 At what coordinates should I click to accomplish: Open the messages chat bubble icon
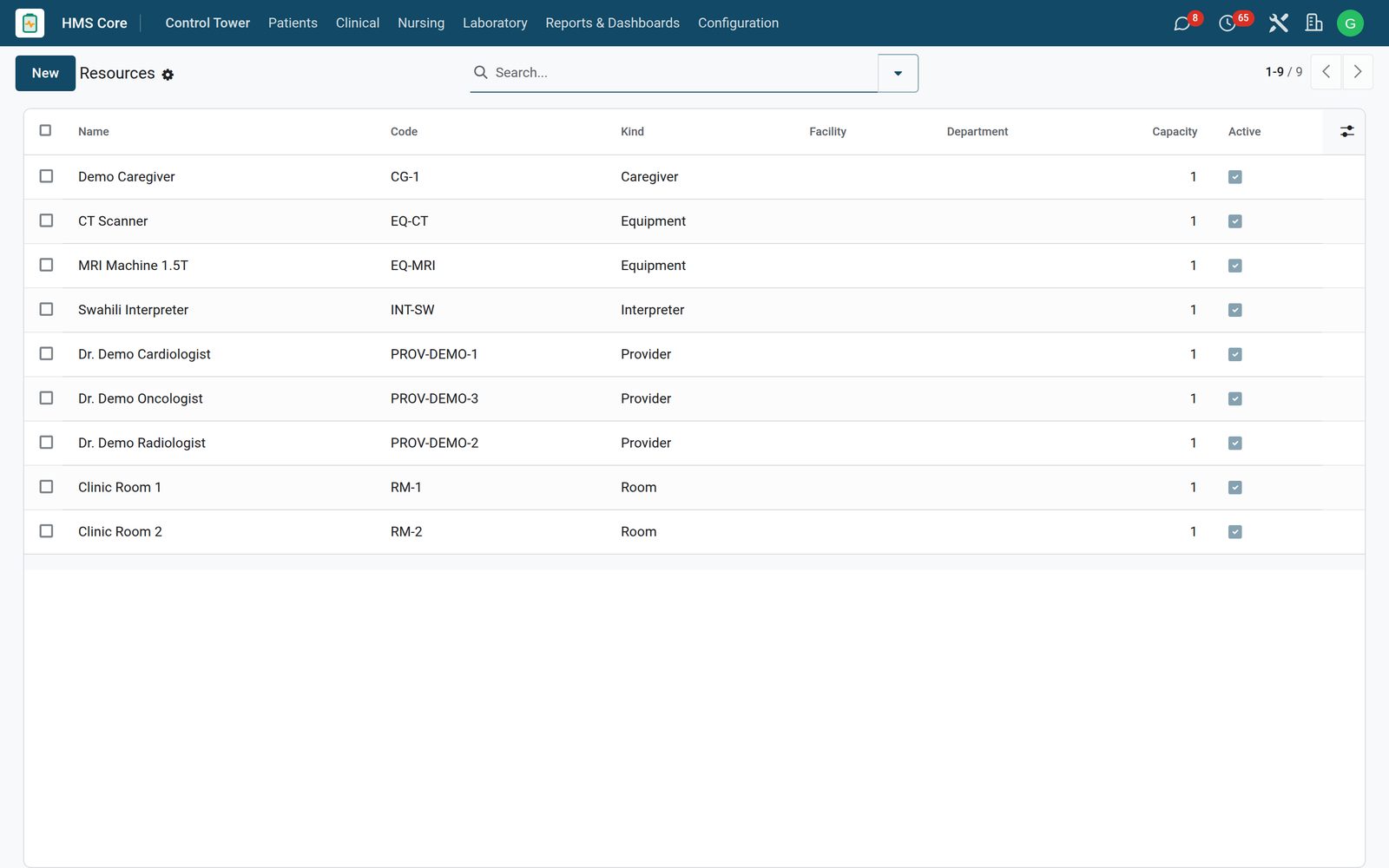click(1182, 23)
